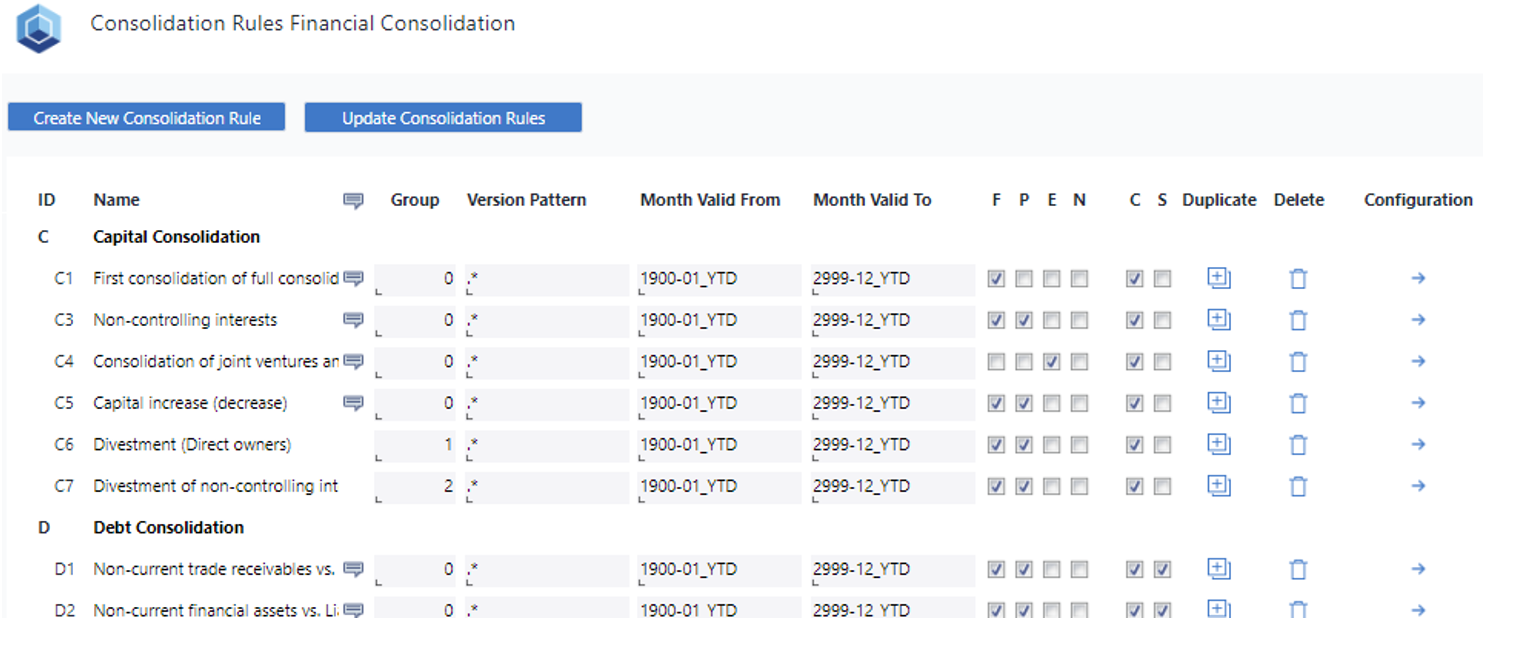
Task: Uncheck the P checkbox for rule C3
Action: tap(1023, 320)
